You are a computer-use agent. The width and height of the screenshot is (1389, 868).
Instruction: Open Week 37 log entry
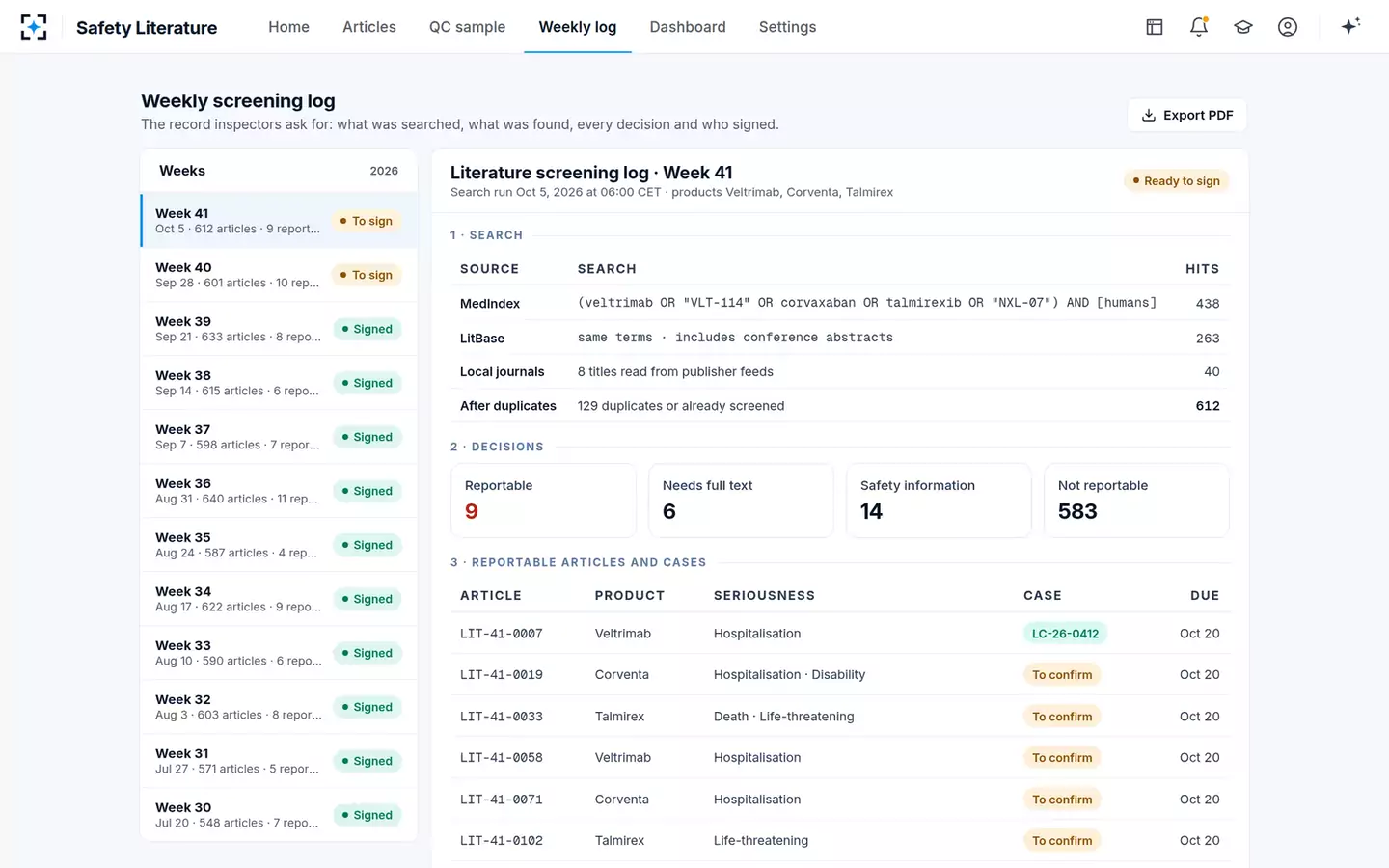[280, 437]
